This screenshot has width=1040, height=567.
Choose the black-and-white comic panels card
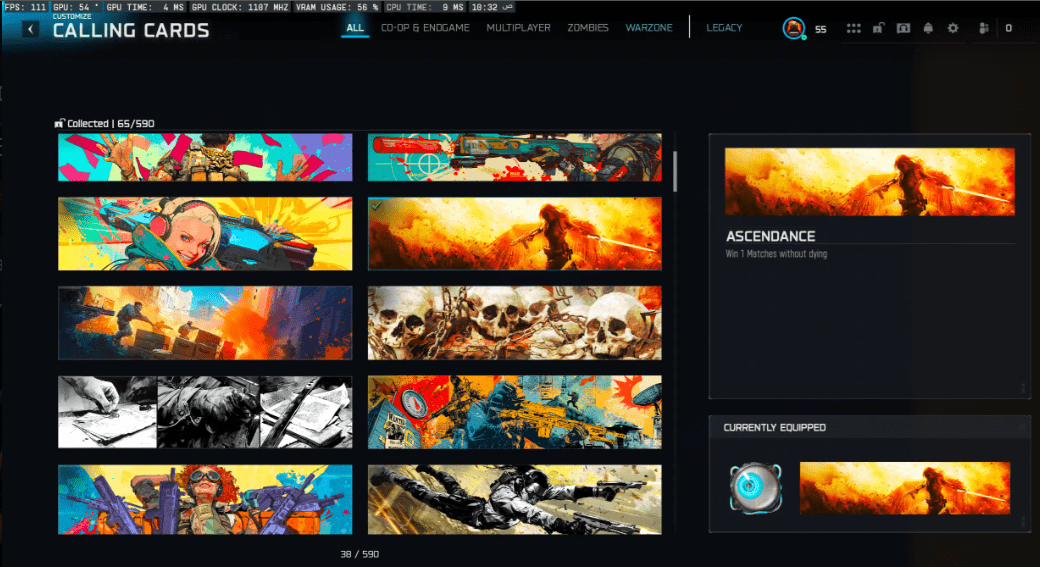click(205, 412)
